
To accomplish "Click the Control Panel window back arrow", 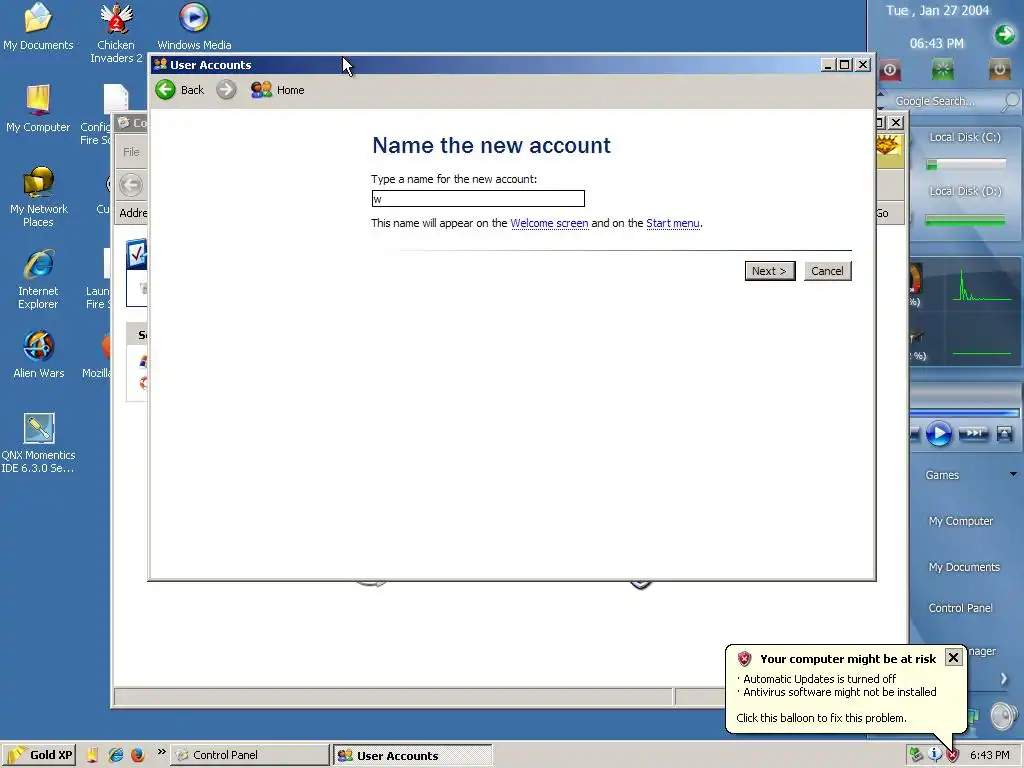I will [131, 185].
